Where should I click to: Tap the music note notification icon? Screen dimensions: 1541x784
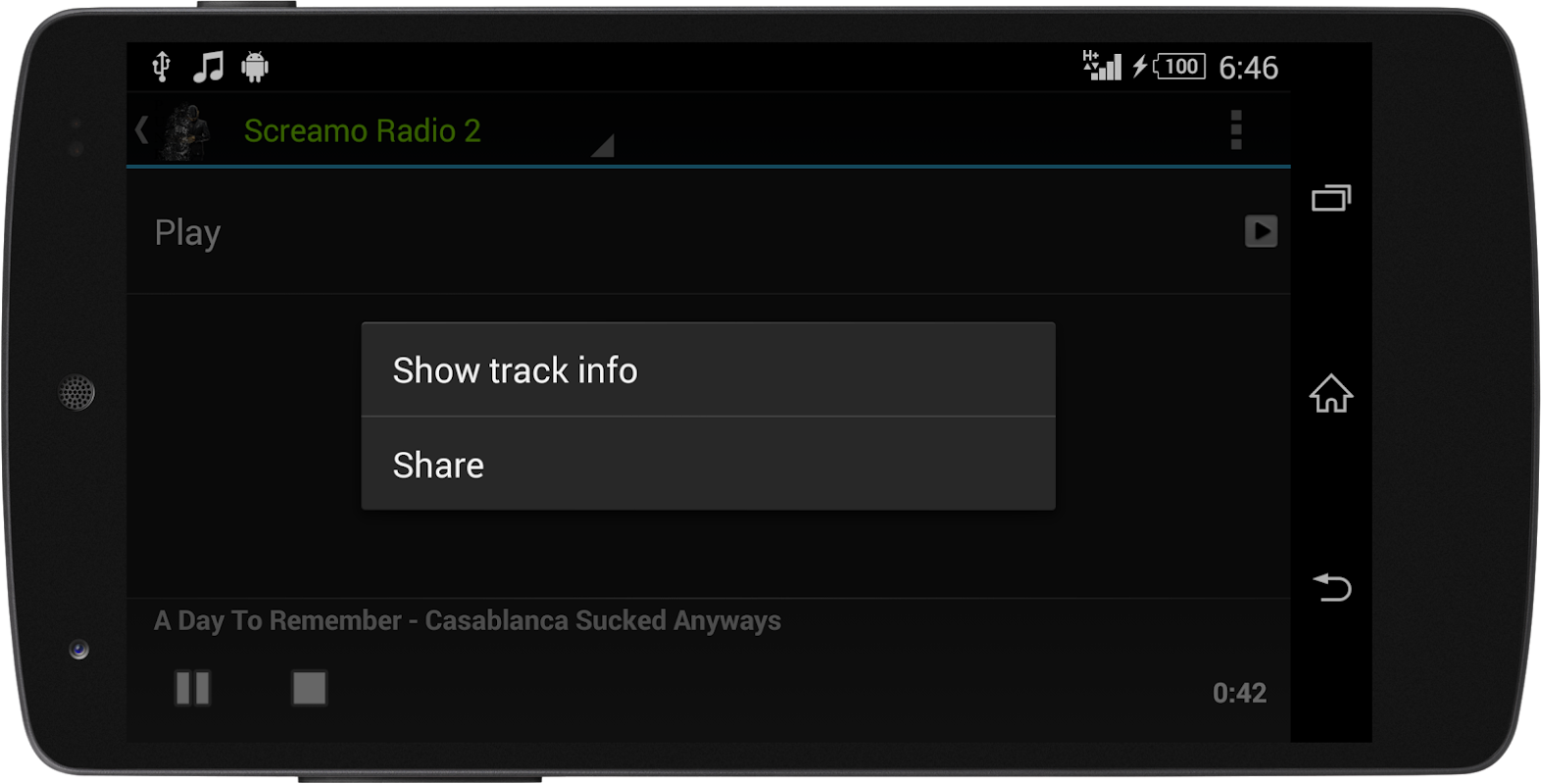pos(208,67)
